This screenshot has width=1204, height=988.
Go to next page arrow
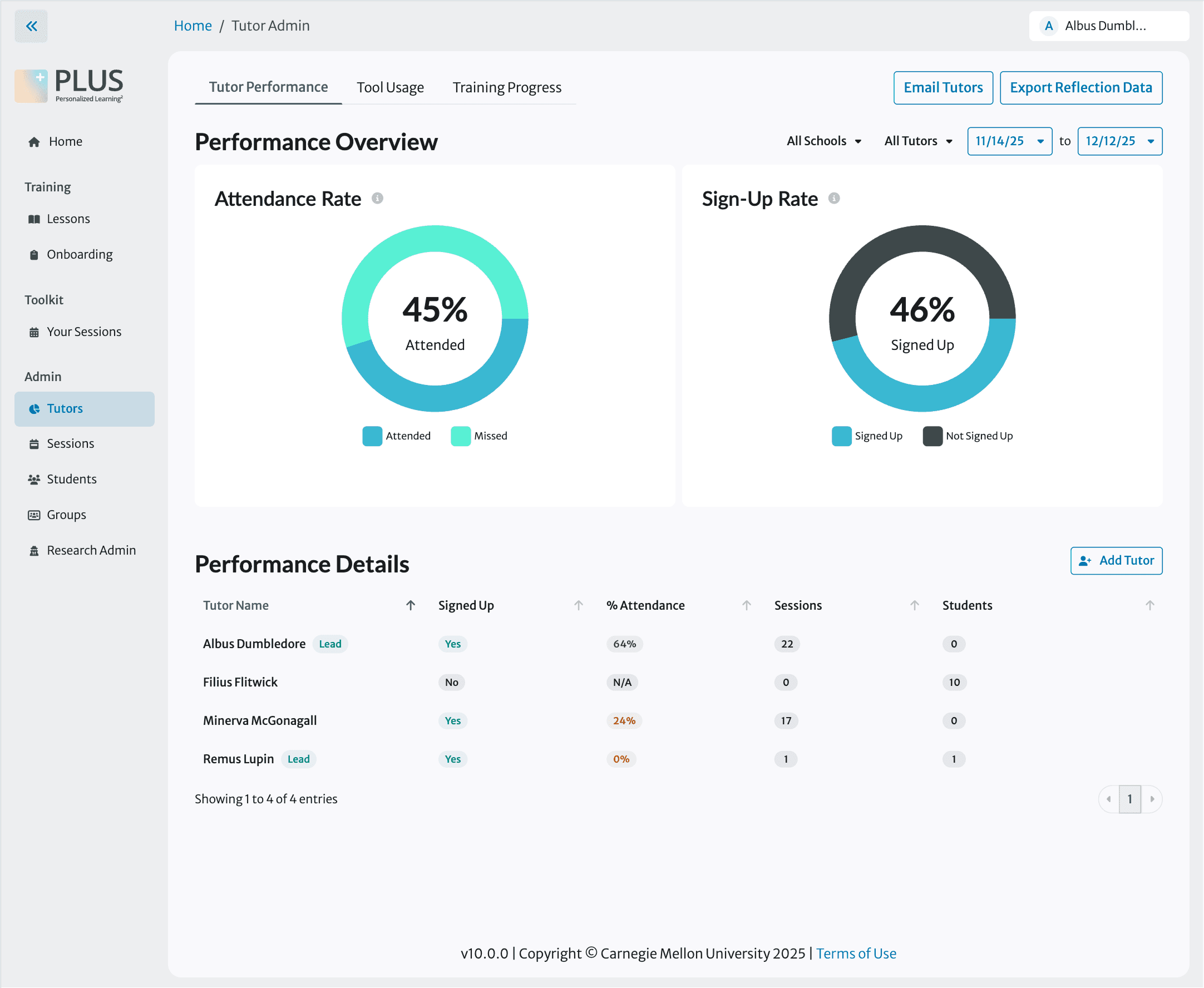[x=1152, y=799]
